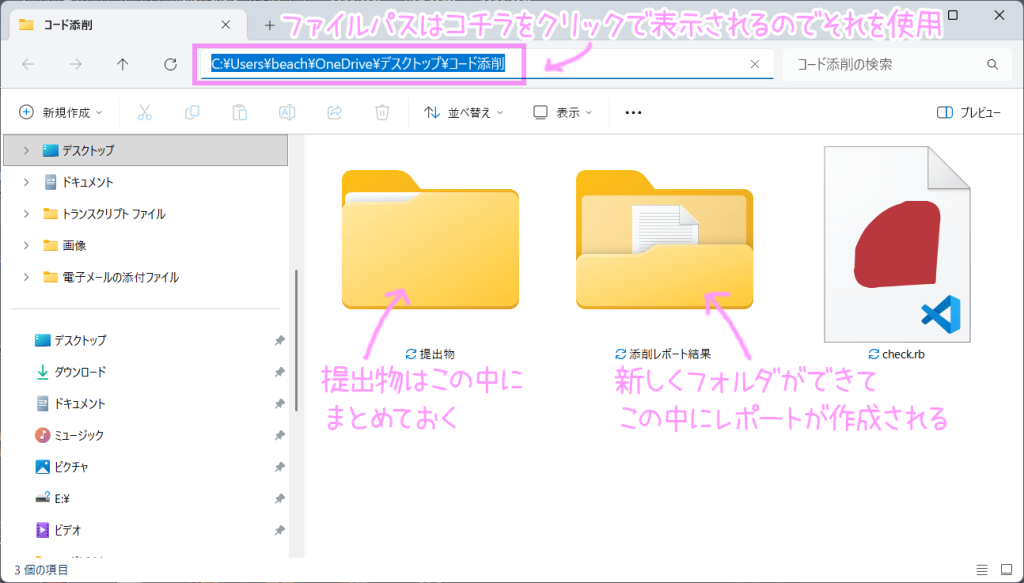Screen dimensions: 1024x583
Task: Click the Paste clipboard icon
Action: [239, 113]
